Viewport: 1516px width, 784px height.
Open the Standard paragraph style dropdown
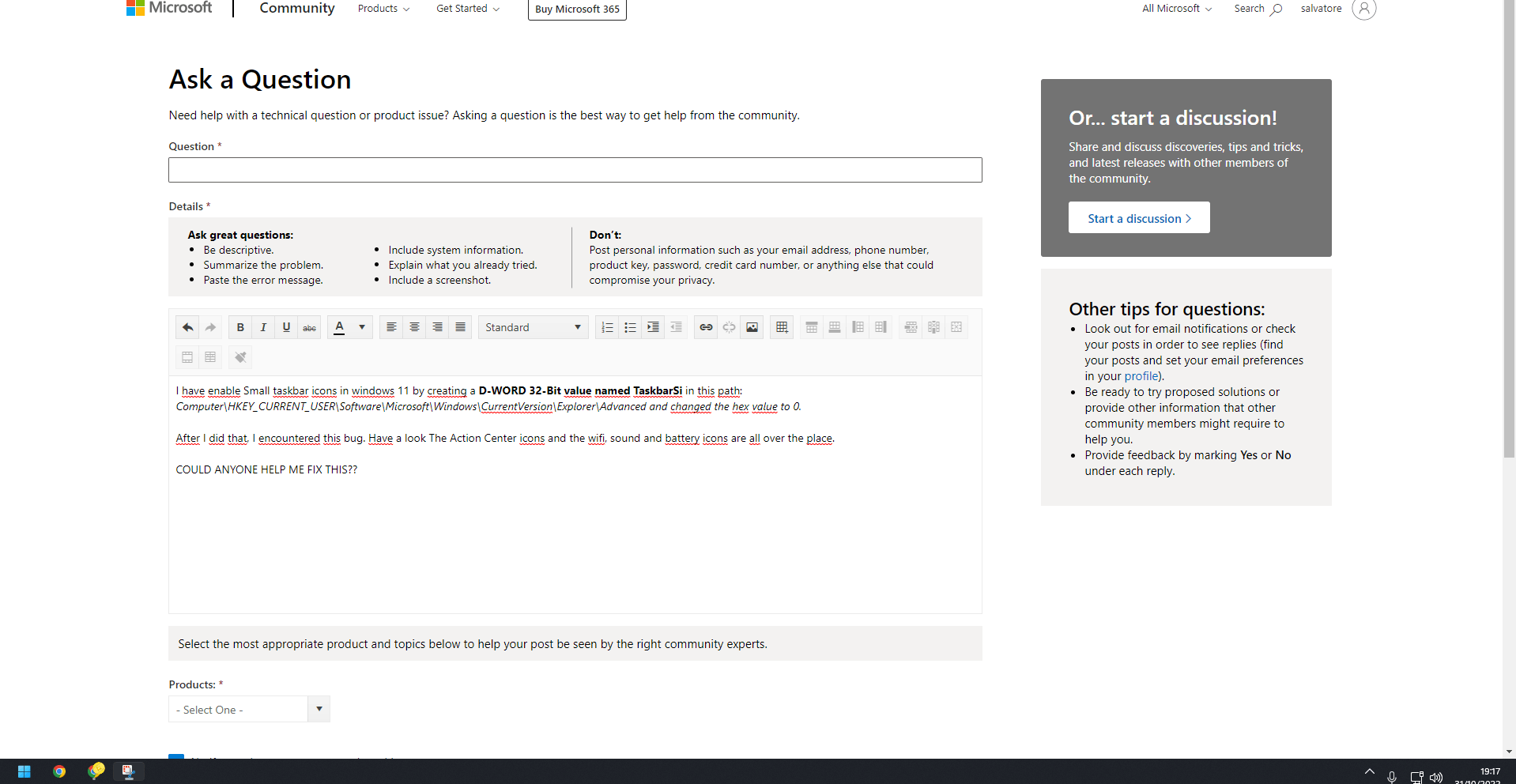(534, 327)
